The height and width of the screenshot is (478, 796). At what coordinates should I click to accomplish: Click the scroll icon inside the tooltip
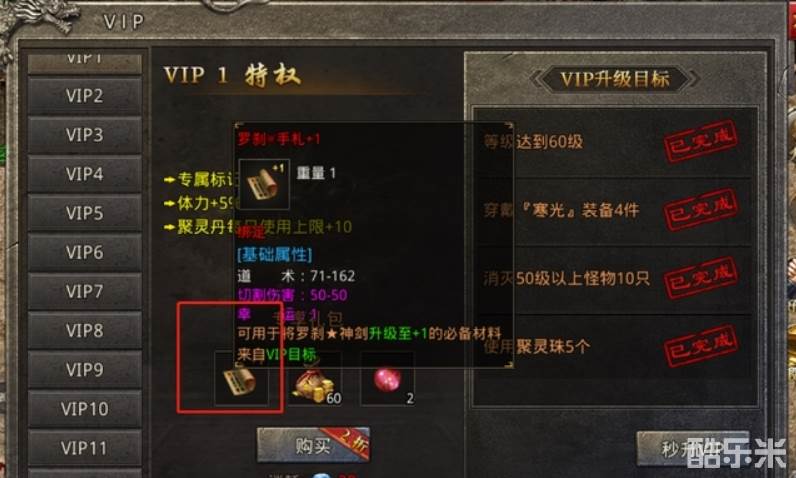tap(264, 184)
